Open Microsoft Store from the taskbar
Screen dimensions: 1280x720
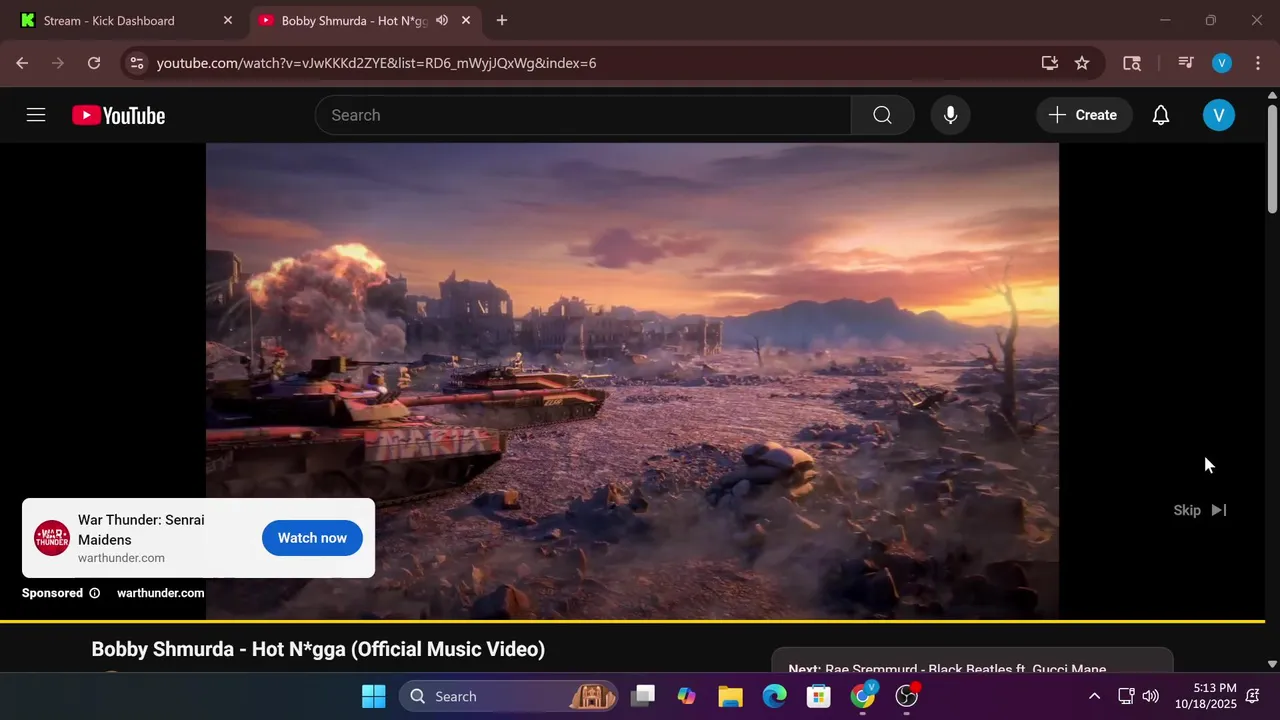(818, 696)
